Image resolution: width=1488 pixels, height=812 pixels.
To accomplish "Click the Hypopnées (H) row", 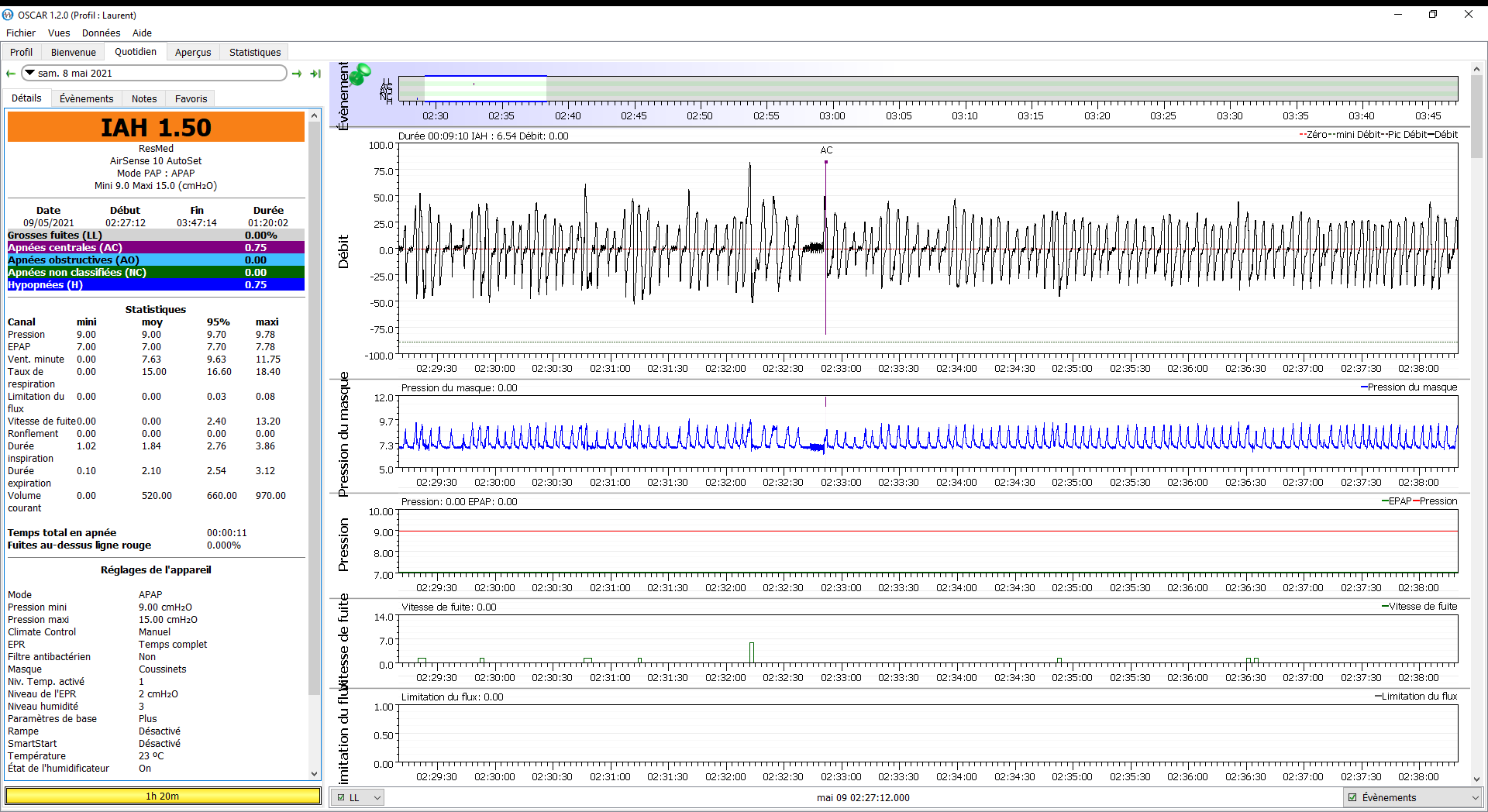I will [156, 285].
